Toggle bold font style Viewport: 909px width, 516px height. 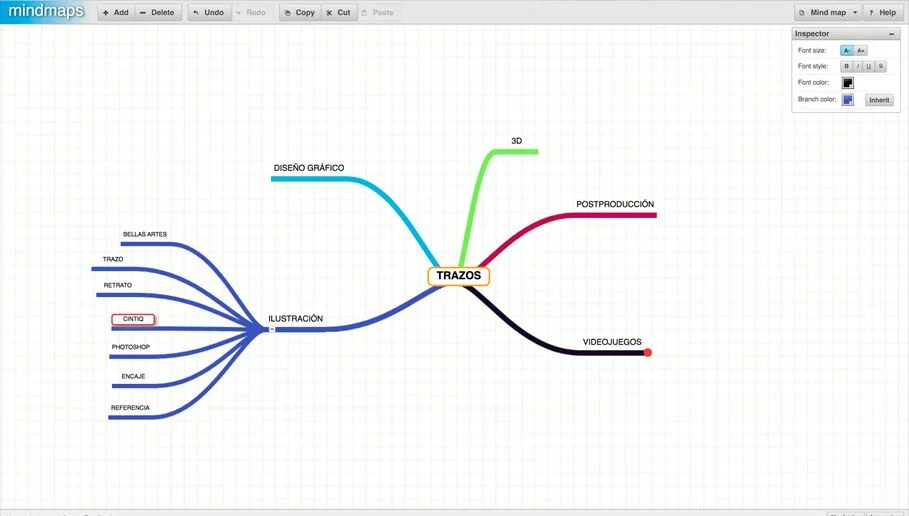pyautogui.click(x=846, y=66)
